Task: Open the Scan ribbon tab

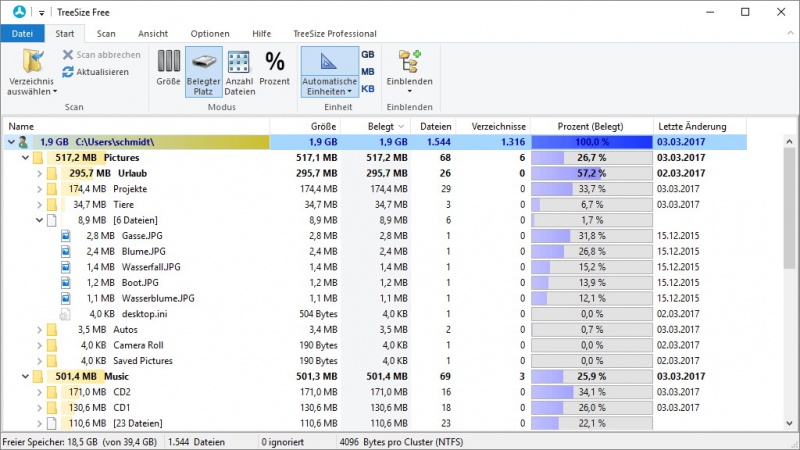Action: (106, 34)
